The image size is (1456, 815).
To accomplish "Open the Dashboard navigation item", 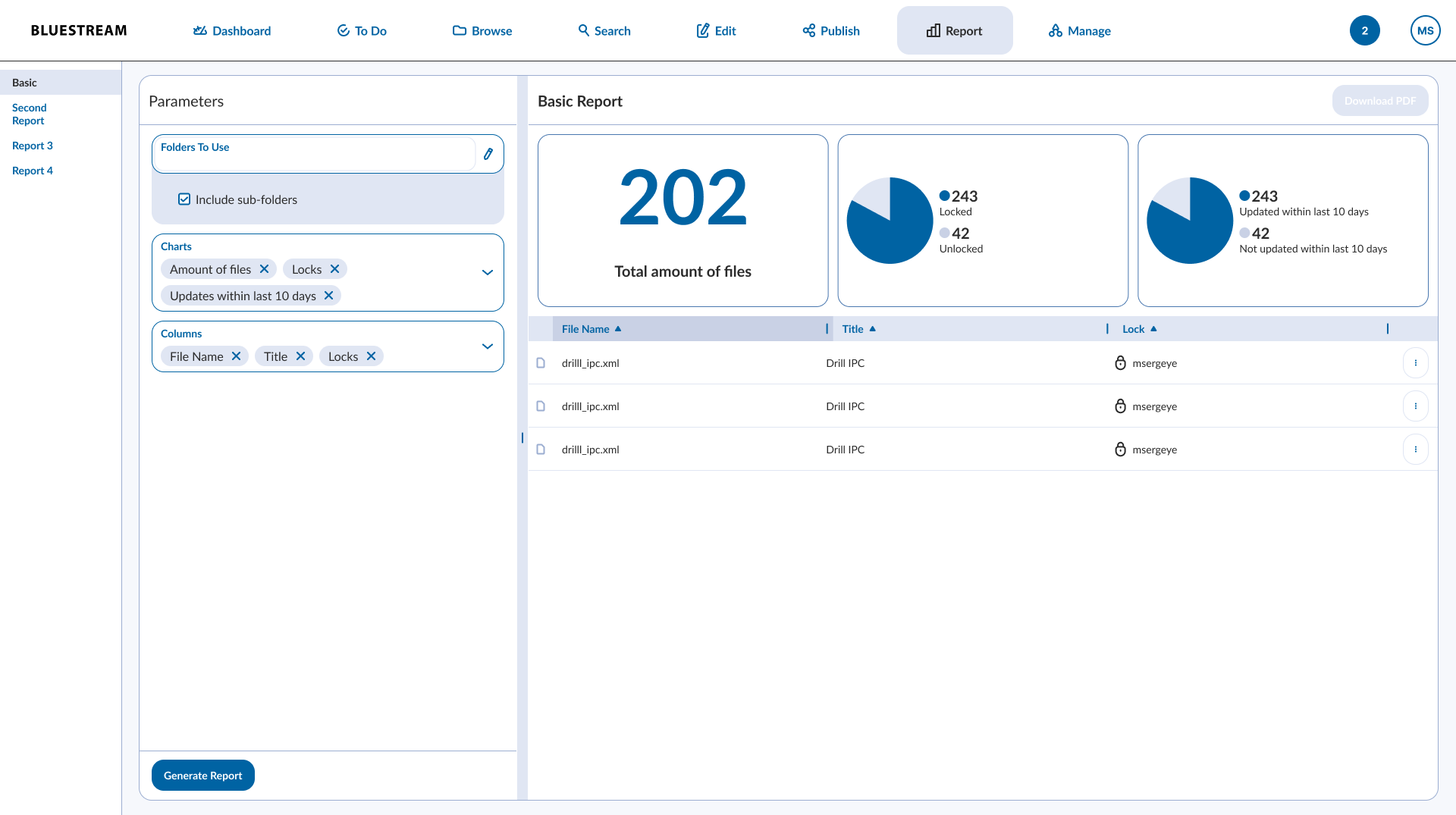I will [x=231, y=30].
